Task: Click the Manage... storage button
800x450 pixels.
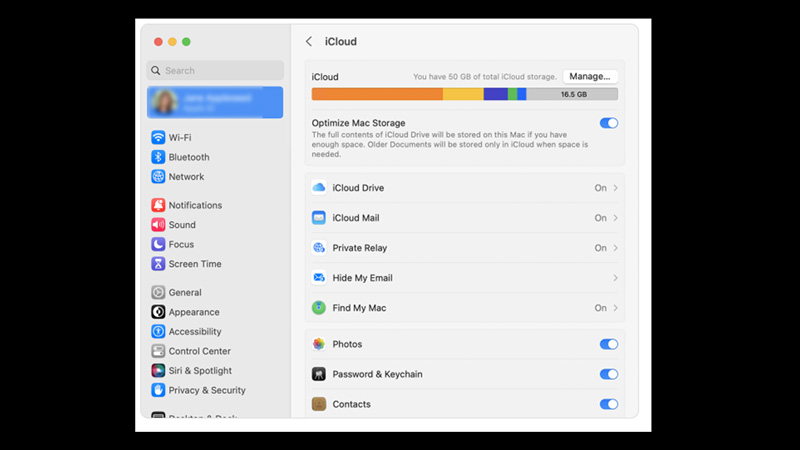Action: click(590, 77)
